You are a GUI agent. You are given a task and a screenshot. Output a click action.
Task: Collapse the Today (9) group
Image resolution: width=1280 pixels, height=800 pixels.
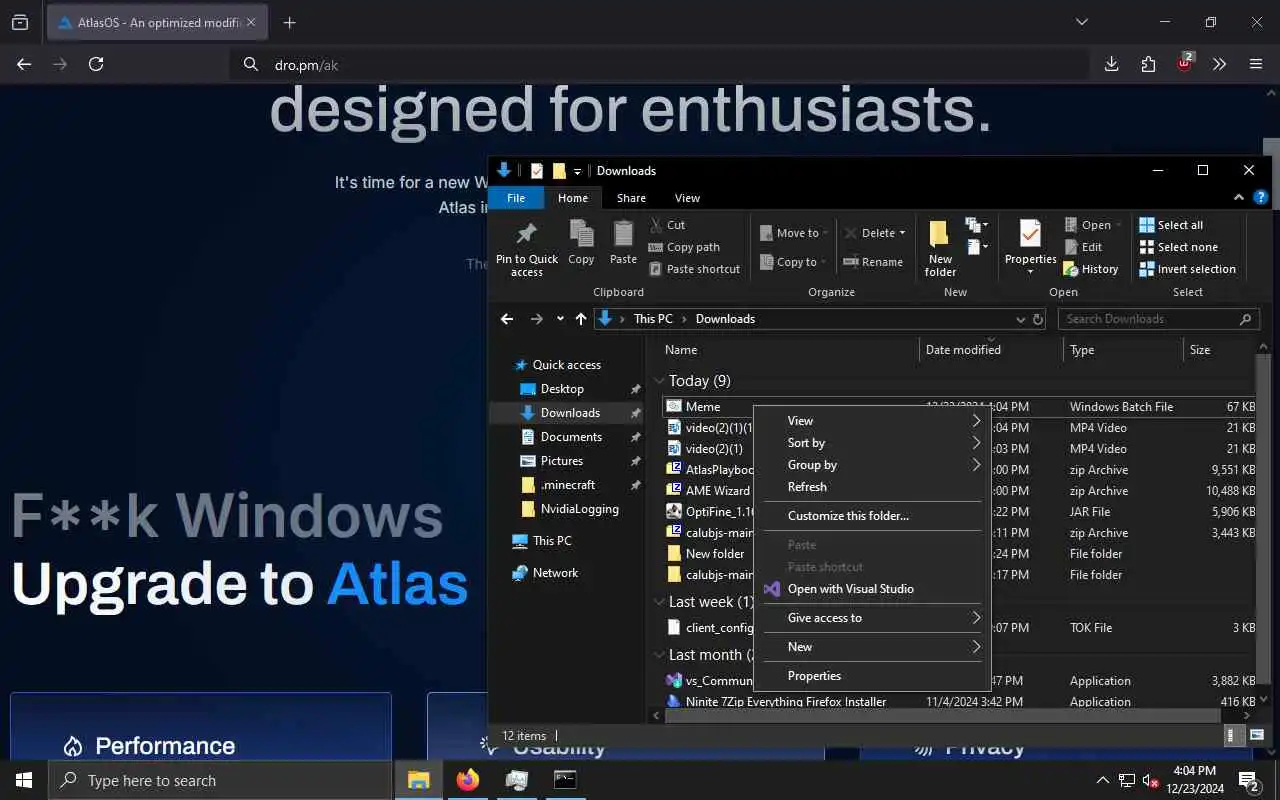(660, 381)
